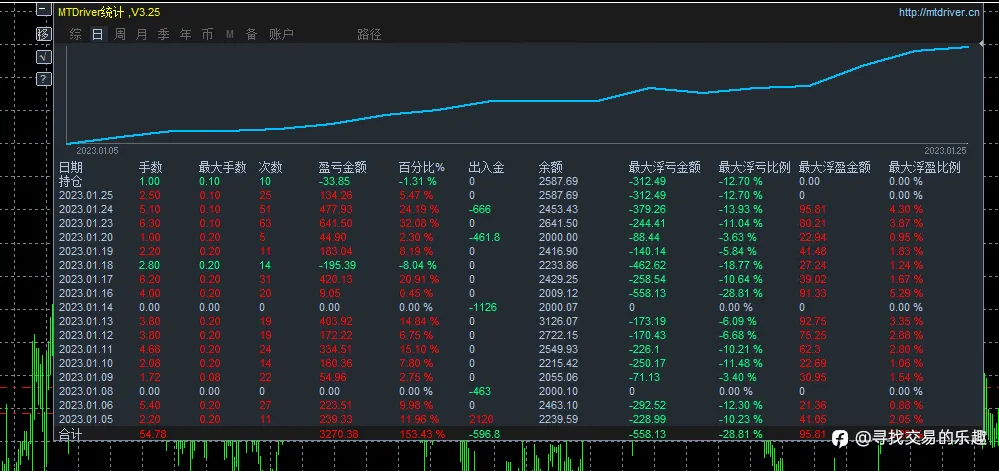The width and height of the screenshot is (999, 471).
Task: Click the 日期 column header
Action: click(x=71, y=168)
